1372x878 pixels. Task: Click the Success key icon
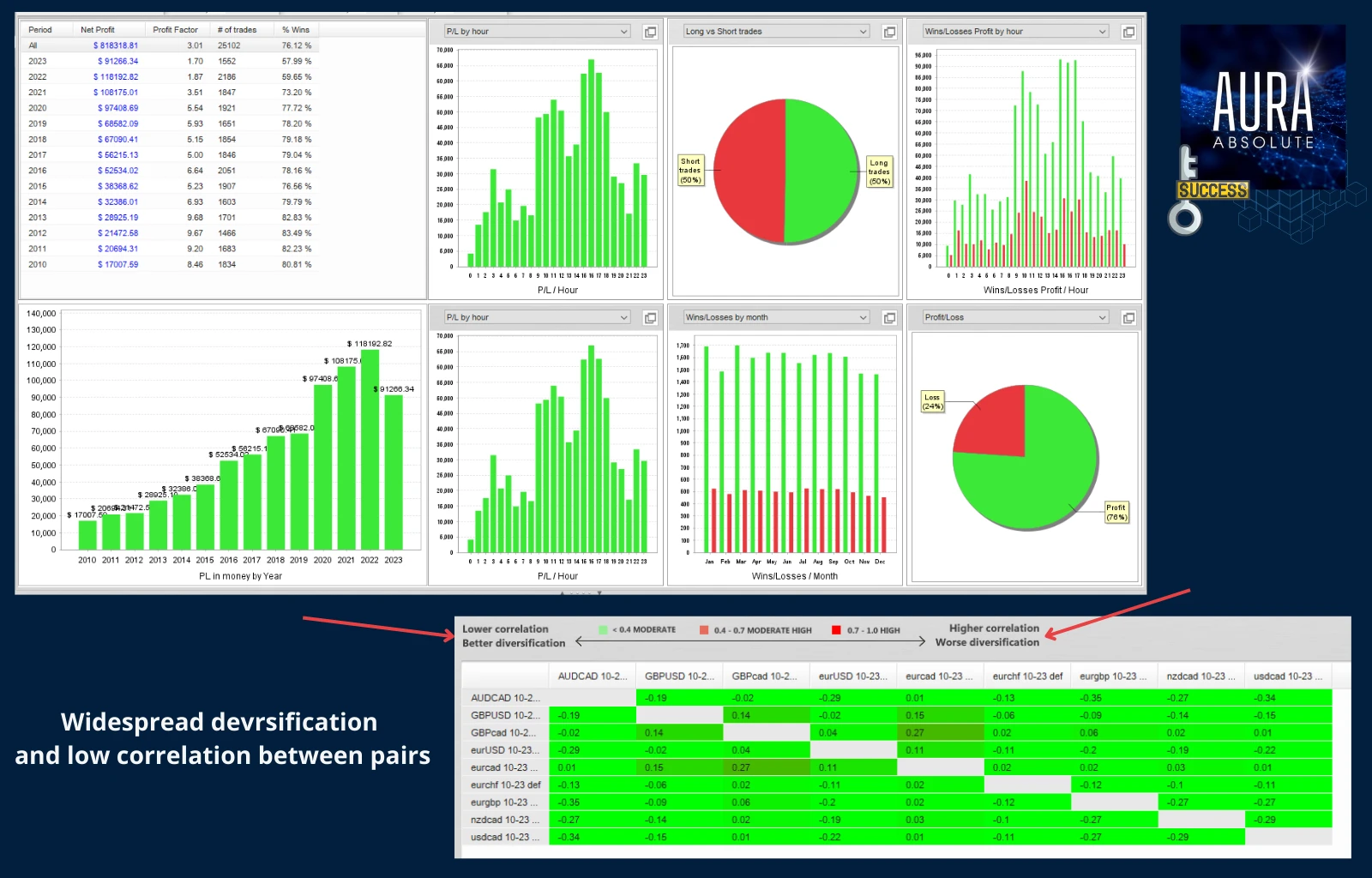point(1188,193)
